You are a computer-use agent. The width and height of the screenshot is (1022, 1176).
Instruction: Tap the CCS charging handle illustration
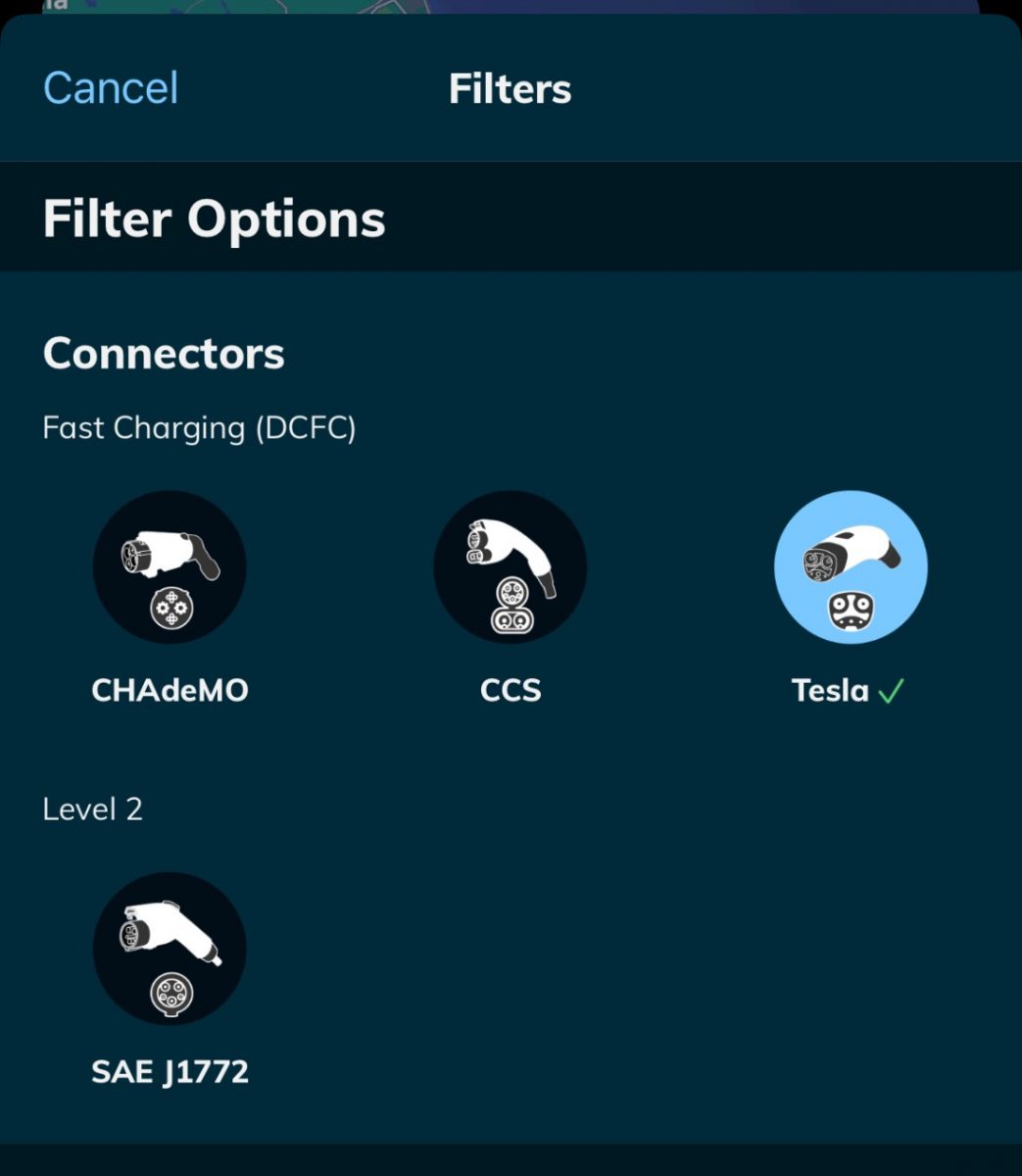point(510,554)
